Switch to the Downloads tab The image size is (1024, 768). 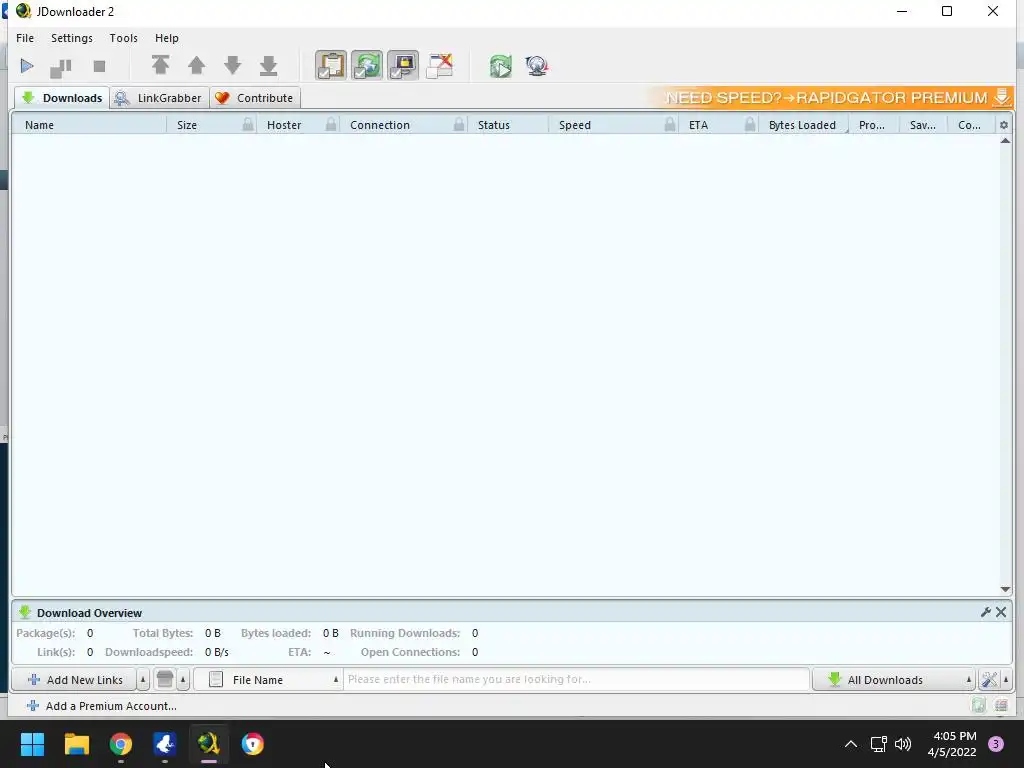62,98
